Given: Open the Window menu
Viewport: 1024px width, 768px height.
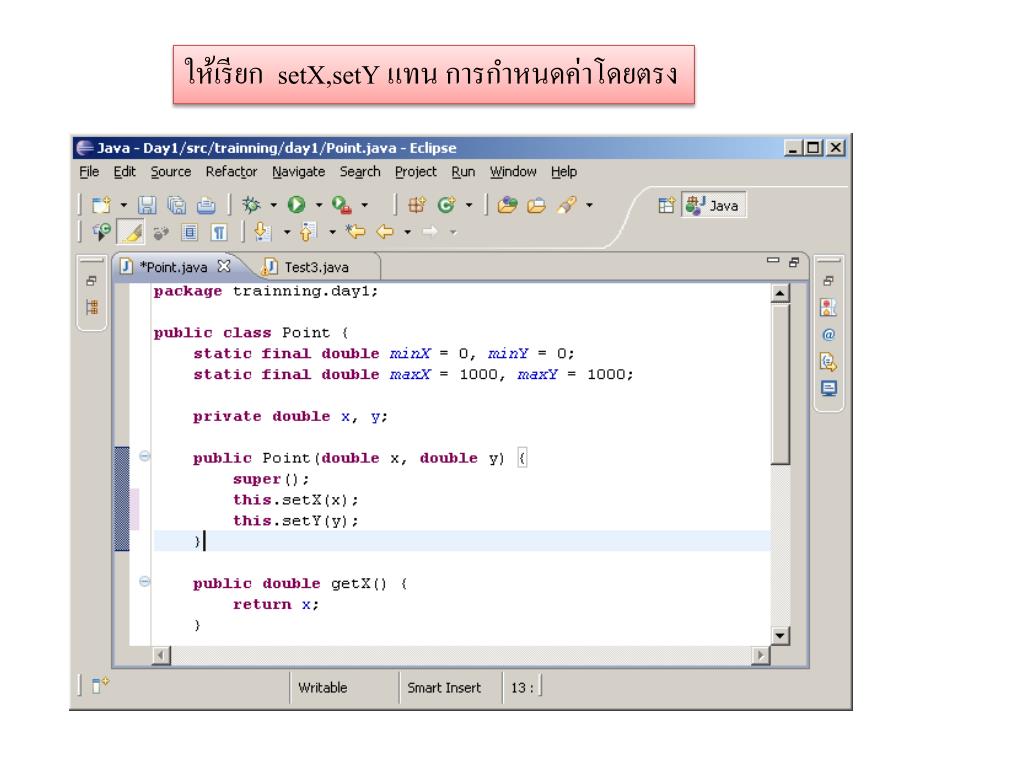Looking at the screenshot, I should pyautogui.click(x=513, y=172).
